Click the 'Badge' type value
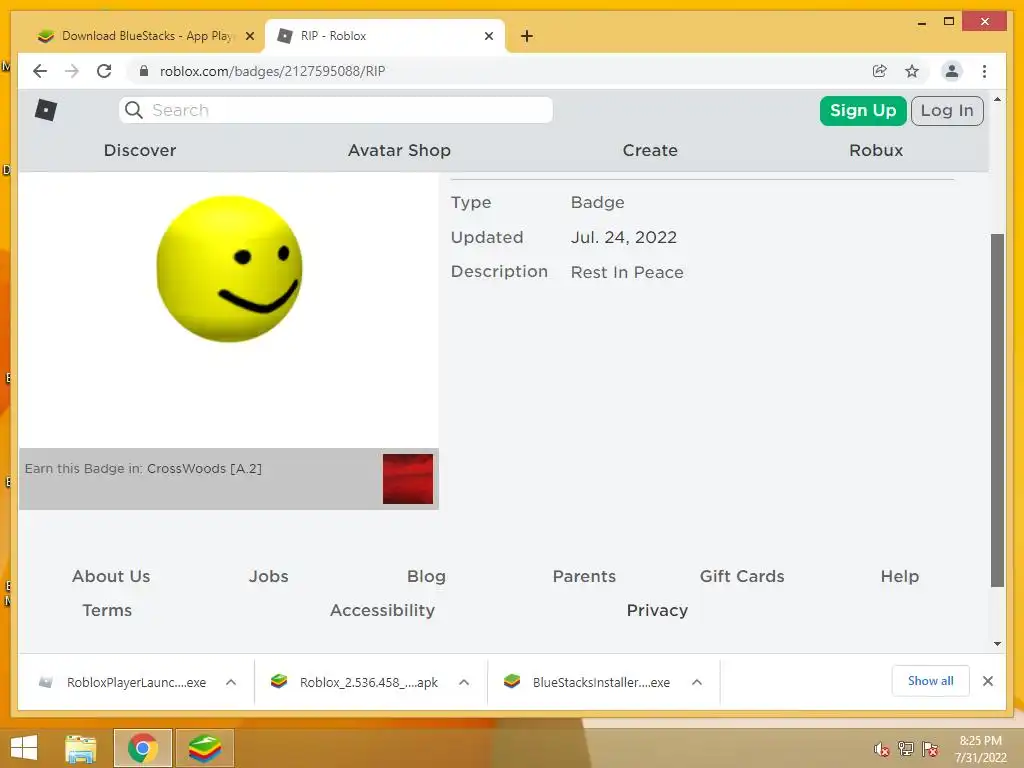Screen dimensions: 1024x768 pyautogui.click(x=598, y=202)
